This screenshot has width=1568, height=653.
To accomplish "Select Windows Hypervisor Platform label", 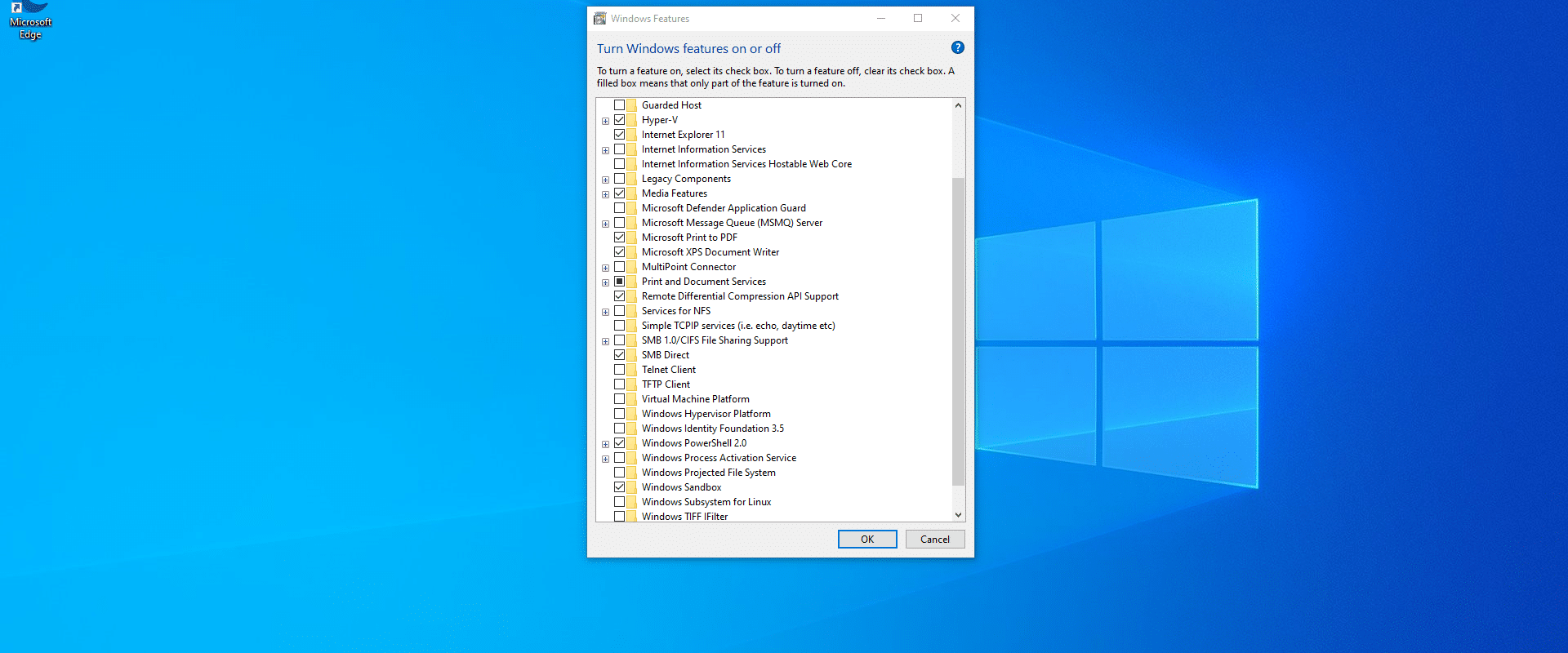I will click(x=706, y=414).
